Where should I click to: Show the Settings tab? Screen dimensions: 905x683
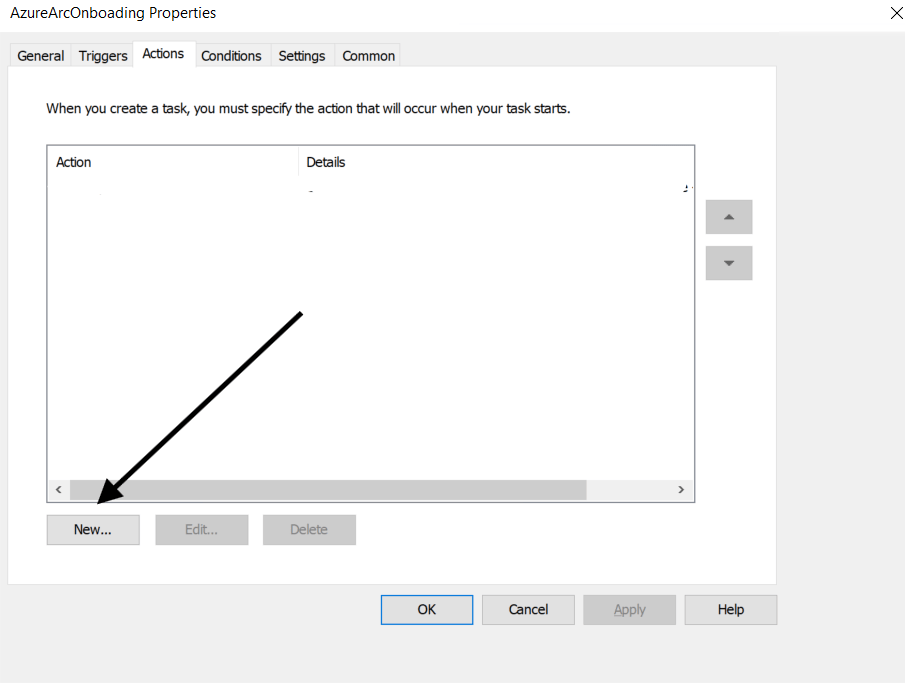(302, 56)
